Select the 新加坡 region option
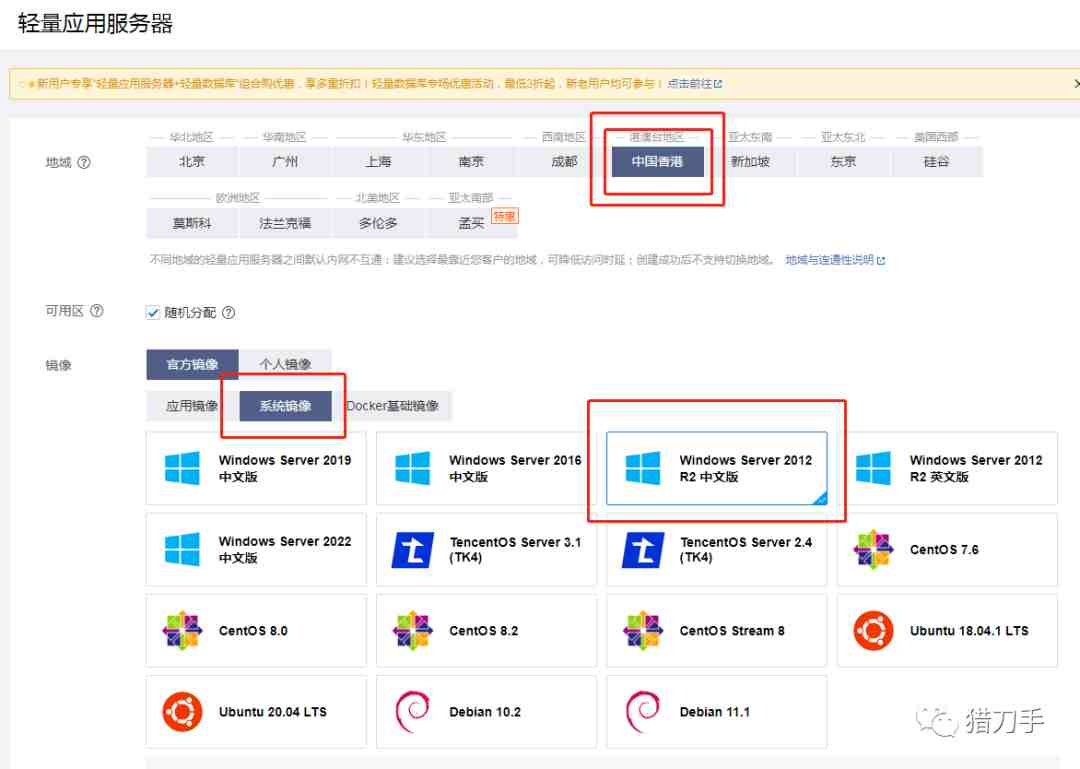Image resolution: width=1080 pixels, height=769 pixels. pos(750,162)
